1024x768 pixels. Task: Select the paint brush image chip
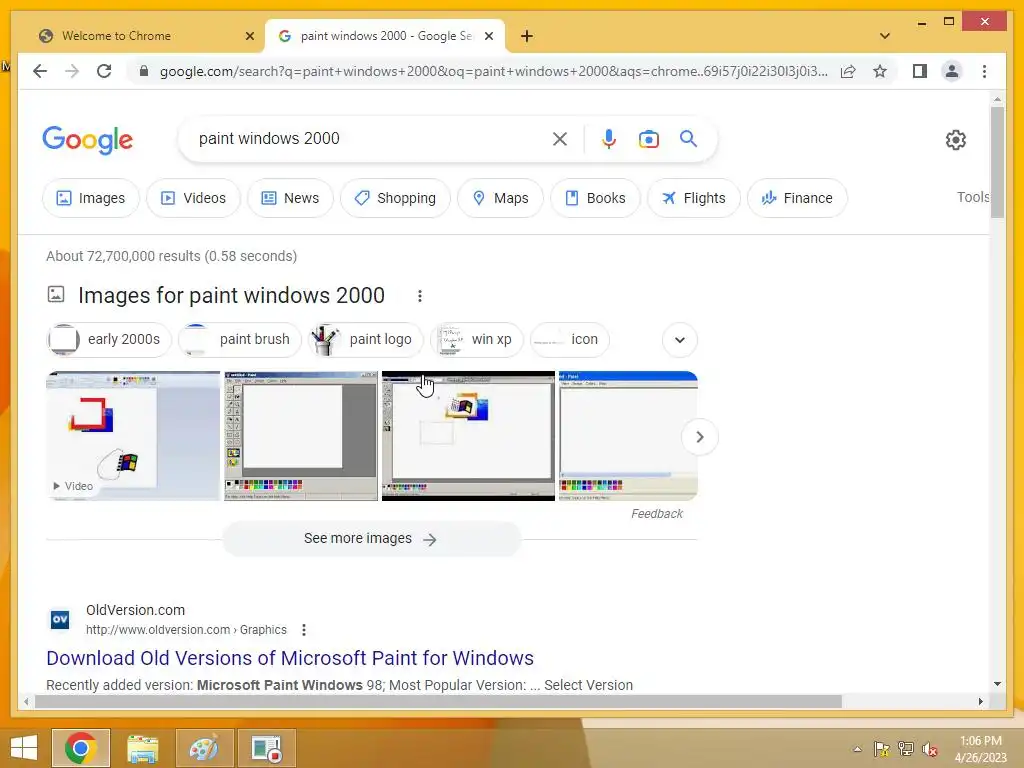click(240, 340)
